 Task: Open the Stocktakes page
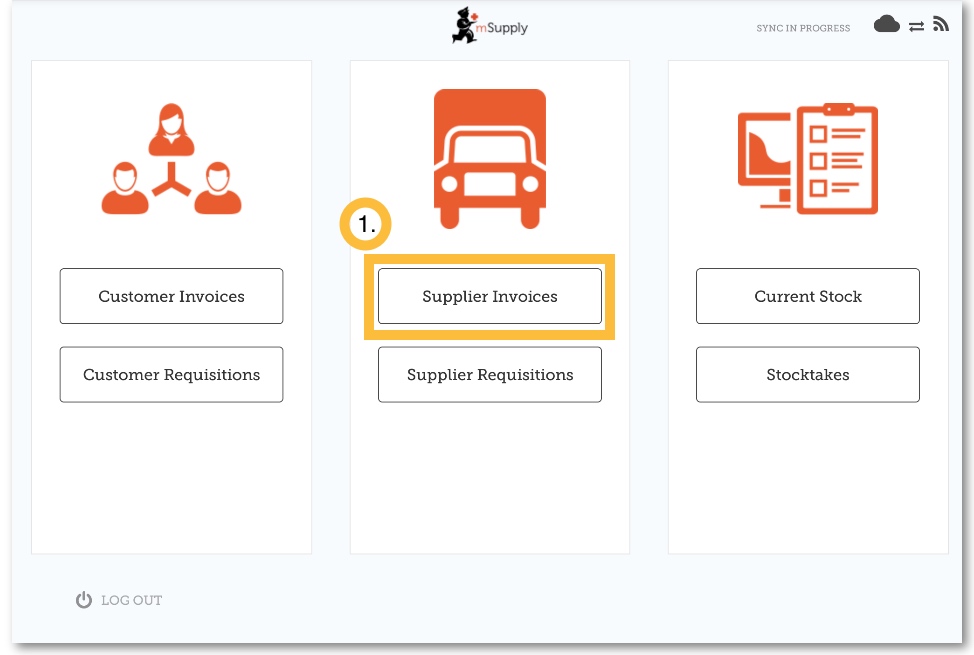pyautogui.click(x=807, y=375)
